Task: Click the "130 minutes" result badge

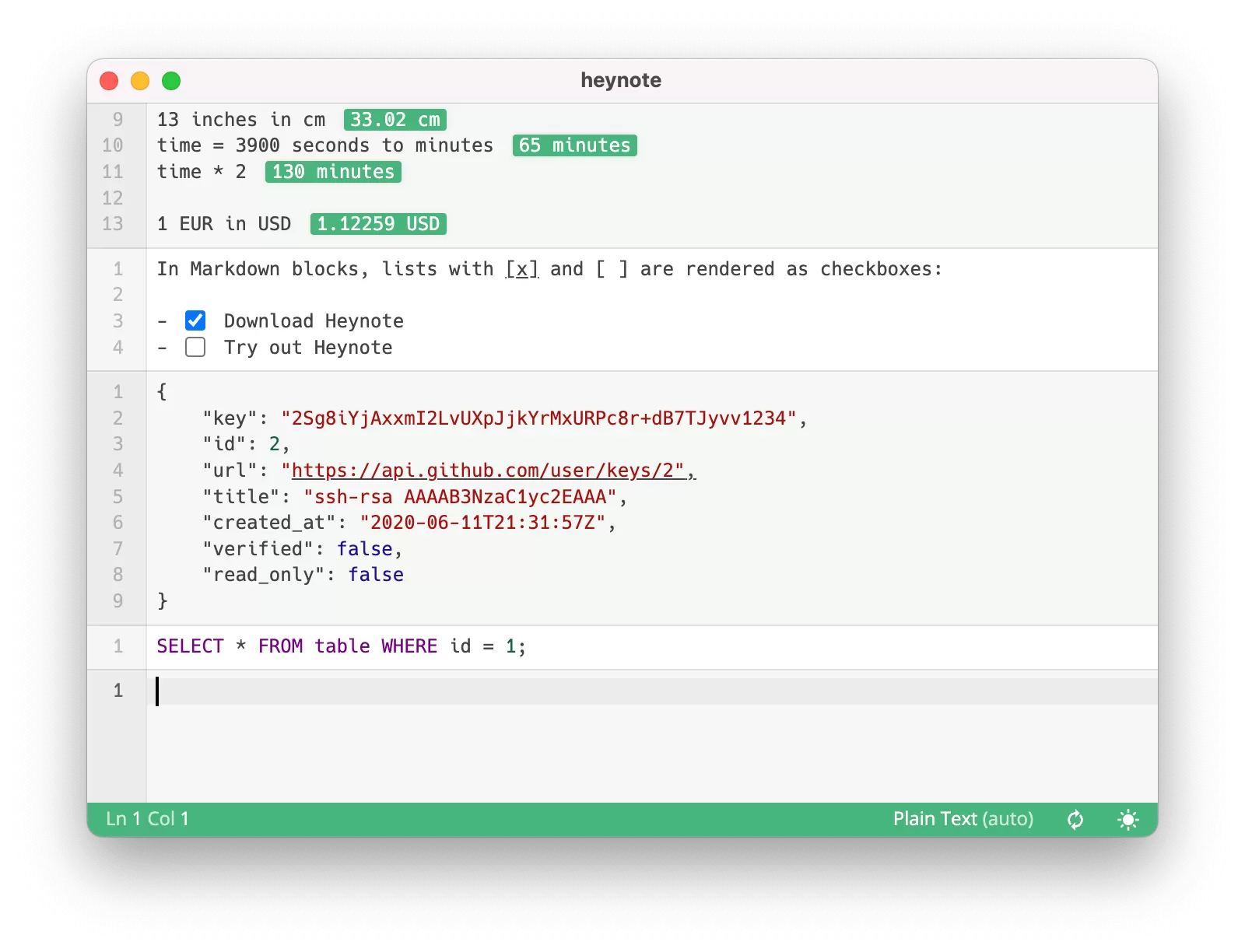Action: pos(332,172)
